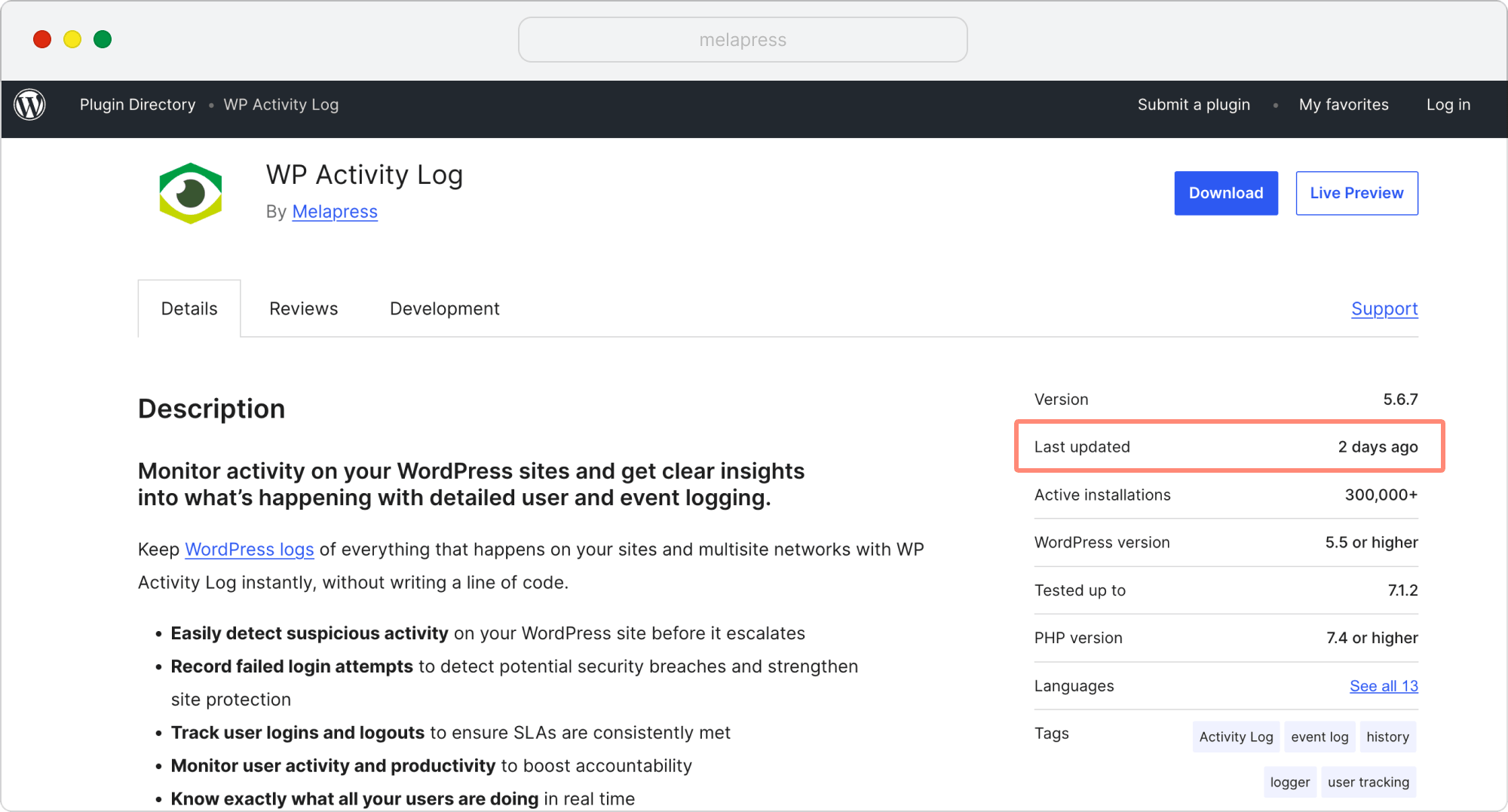
Task: Click the red close window button
Action: click(x=42, y=39)
